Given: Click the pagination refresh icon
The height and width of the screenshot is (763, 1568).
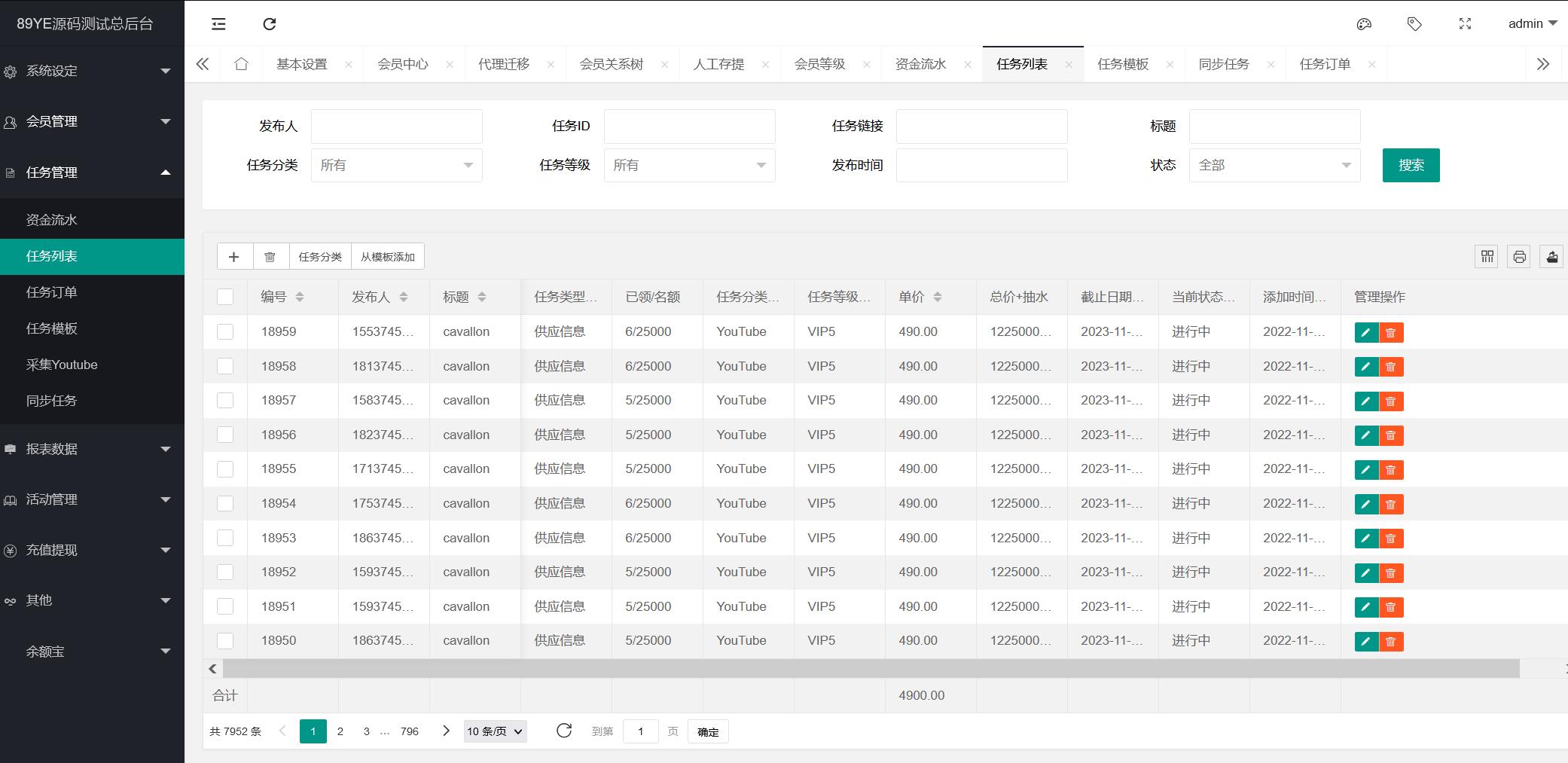Looking at the screenshot, I should click(x=564, y=731).
